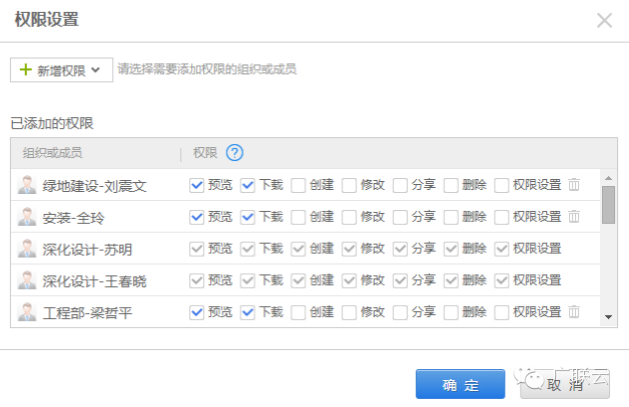Toggle 分享 for 安装-全玲

[x=399, y=217]
